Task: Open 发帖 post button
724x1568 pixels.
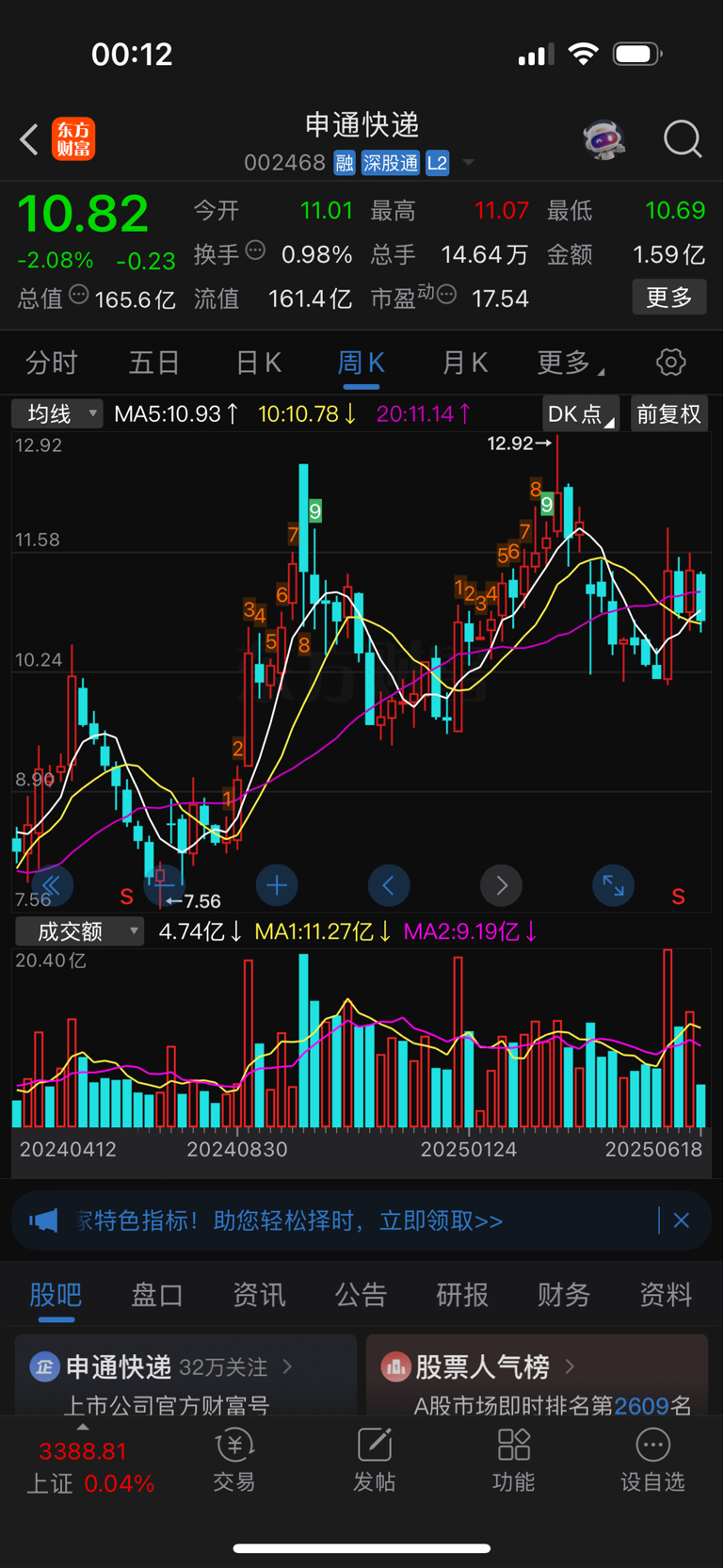Action: [x=374, y=1461]
